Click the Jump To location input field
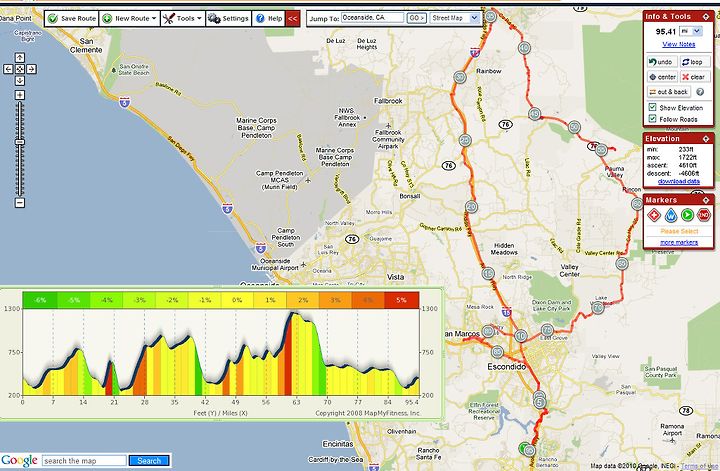The image size is (720, 471). 372,17
